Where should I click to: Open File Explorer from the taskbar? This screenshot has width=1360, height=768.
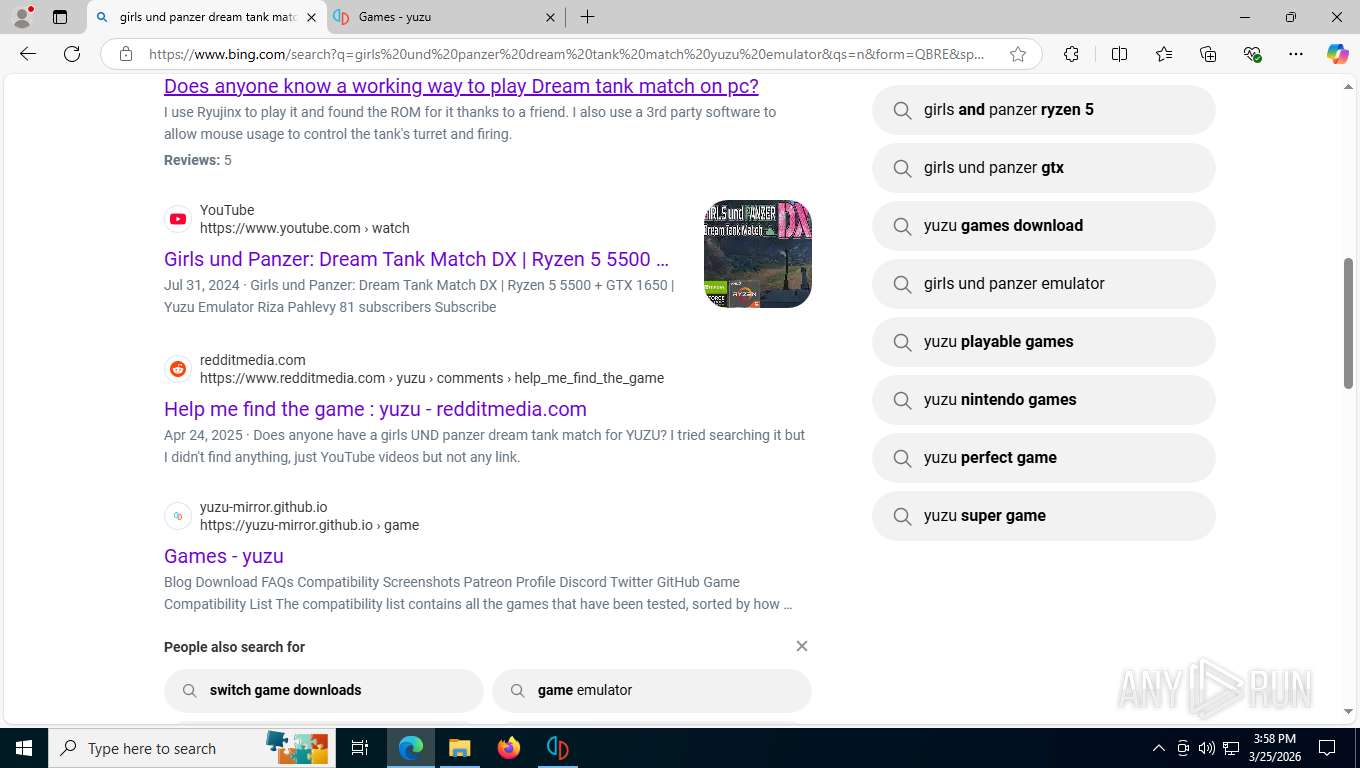click(x=460, y=748)
